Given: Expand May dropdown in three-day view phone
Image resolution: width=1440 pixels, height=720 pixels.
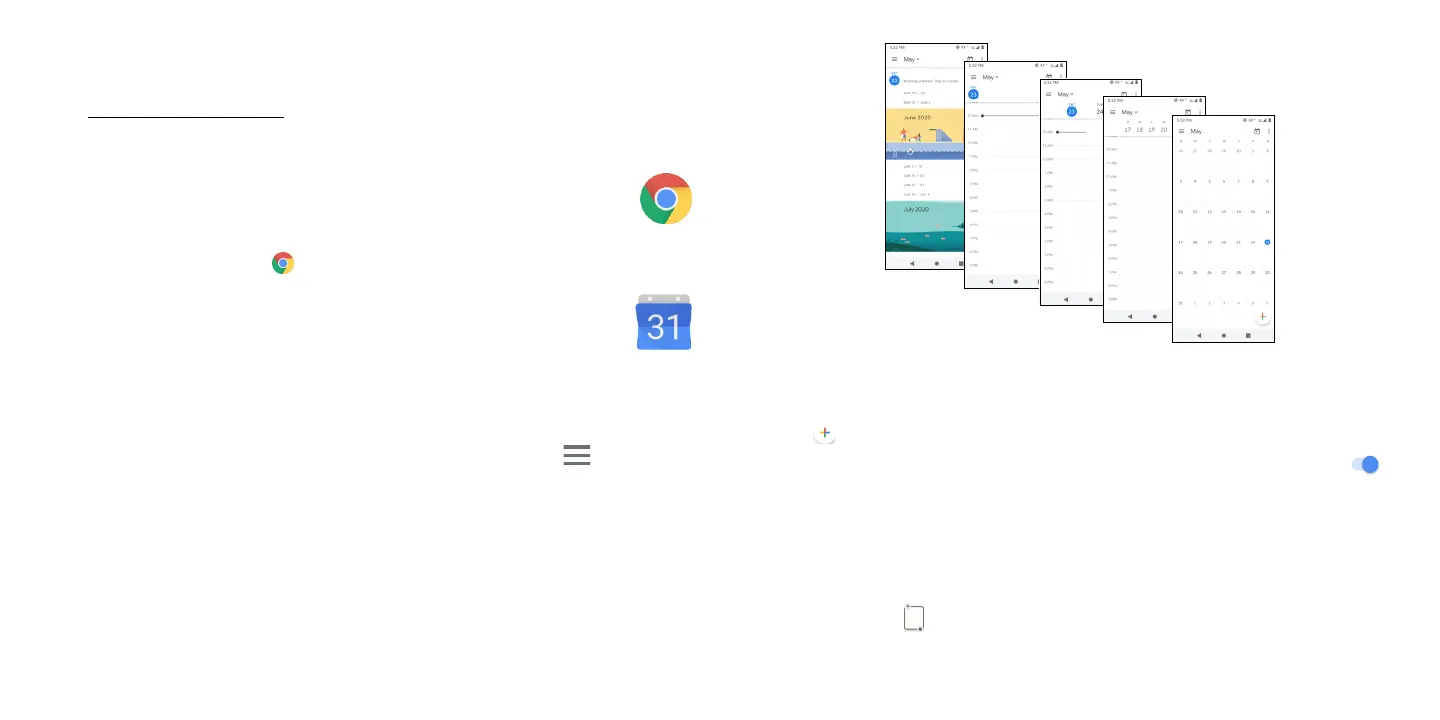Looking at the screenshot, I should click(x=1066, y=94).
